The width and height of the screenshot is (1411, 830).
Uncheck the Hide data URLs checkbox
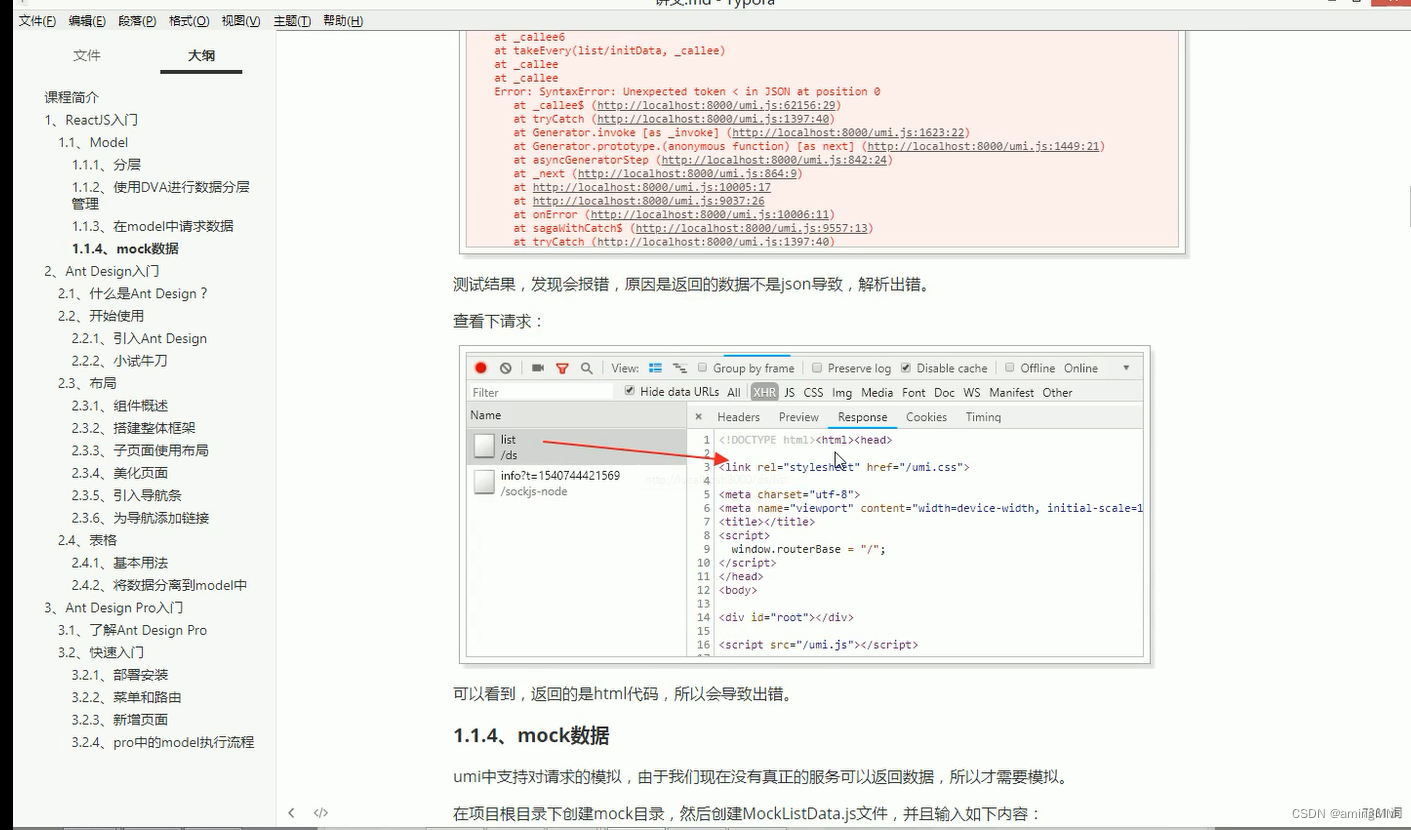tap(629, 391)
